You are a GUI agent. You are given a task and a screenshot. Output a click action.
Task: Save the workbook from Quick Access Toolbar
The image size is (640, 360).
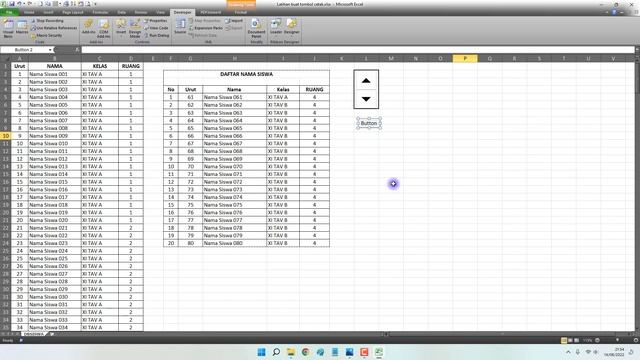12,4
